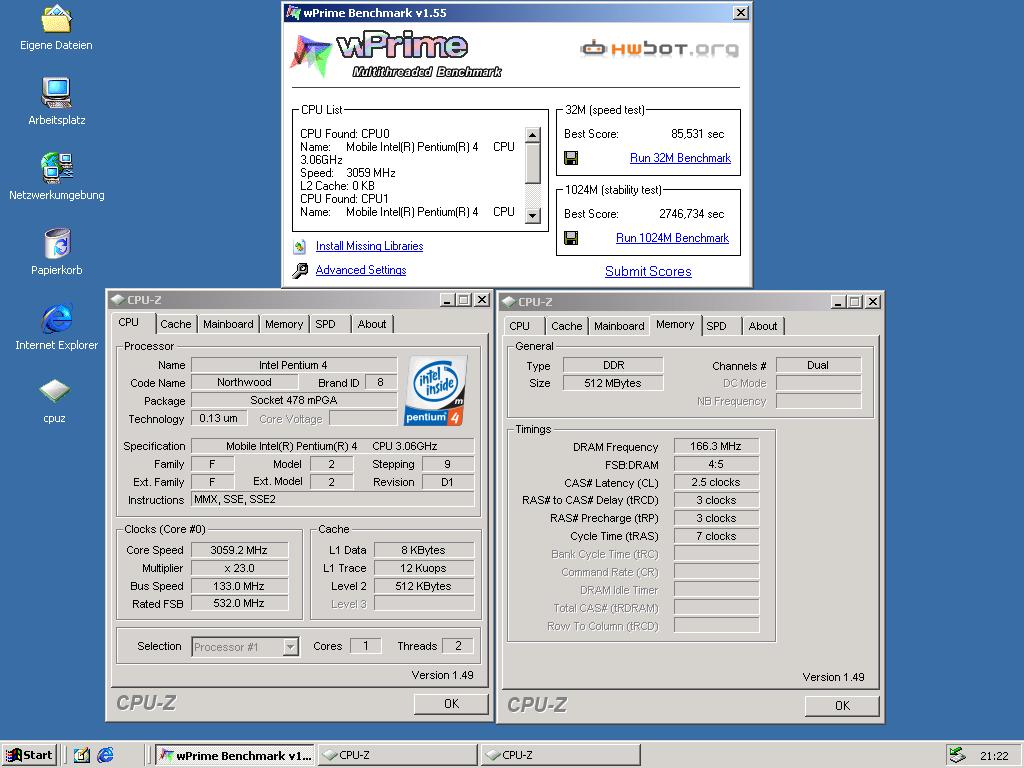This screenshot has width=1024, height=768.
Task: Switch to Cache tab in right CPU-Z
Action: pyautogui.click(x=566, y=326)
